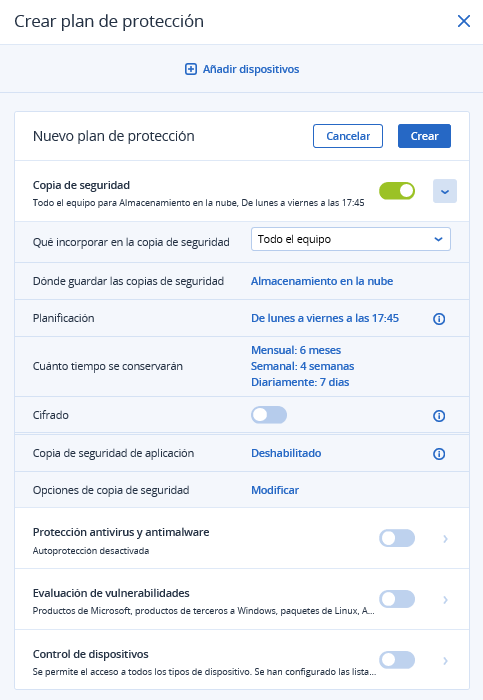Click Modificar for backup options
Image resolution: width=483 pixels, height=700 pixels.
[x=275, y=490]
